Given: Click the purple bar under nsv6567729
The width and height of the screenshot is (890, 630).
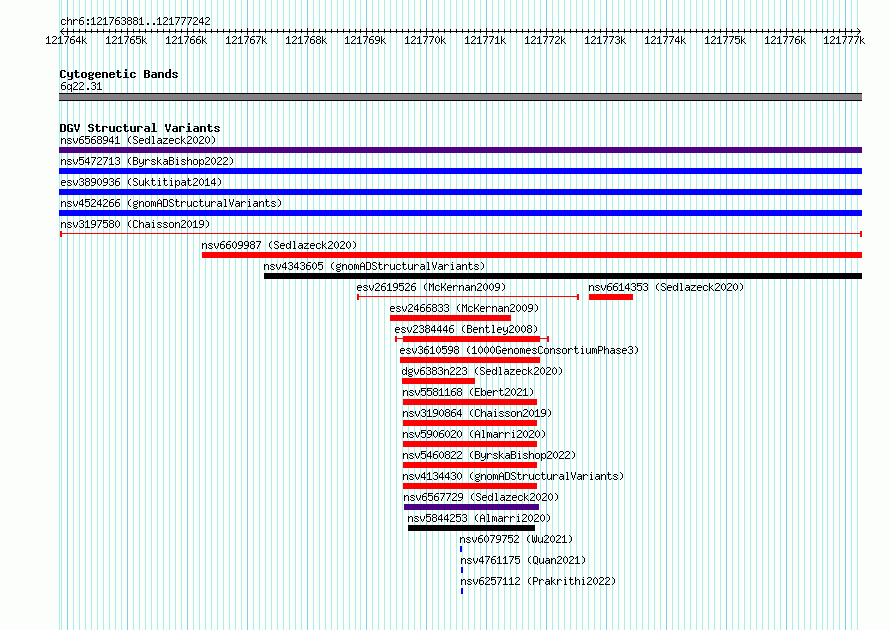Looking at the screenshot, I should point(472,507).
